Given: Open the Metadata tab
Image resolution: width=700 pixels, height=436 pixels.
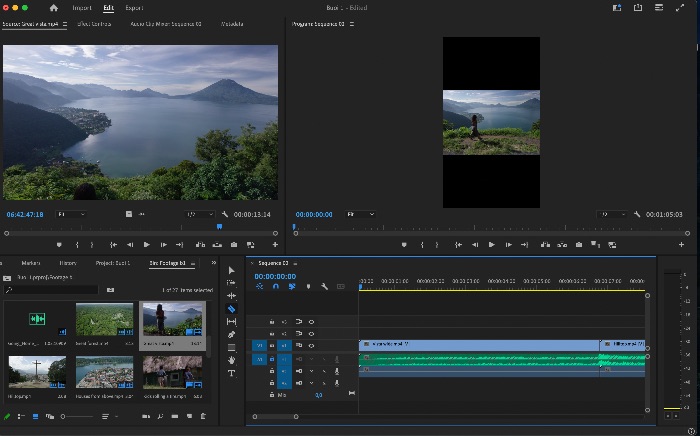Looking at the screenshot, I should (x=232, y=24).
